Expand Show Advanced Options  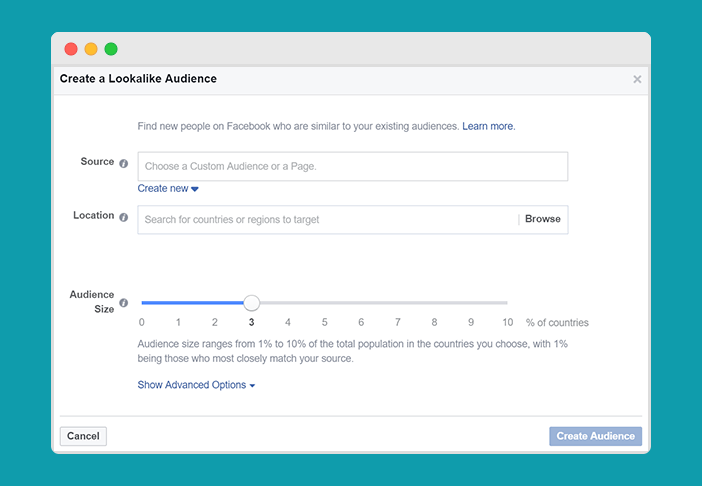tap(196, 385)
